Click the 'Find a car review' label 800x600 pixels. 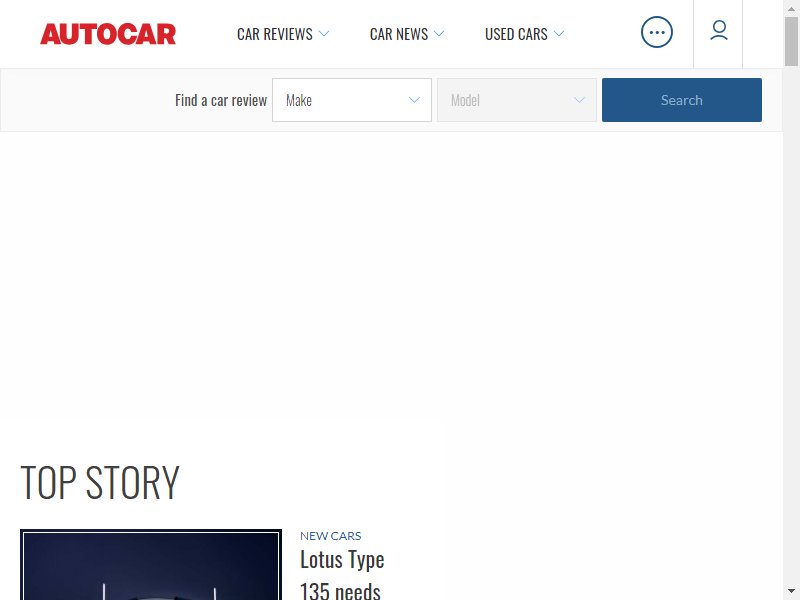[x=221, y=101]
